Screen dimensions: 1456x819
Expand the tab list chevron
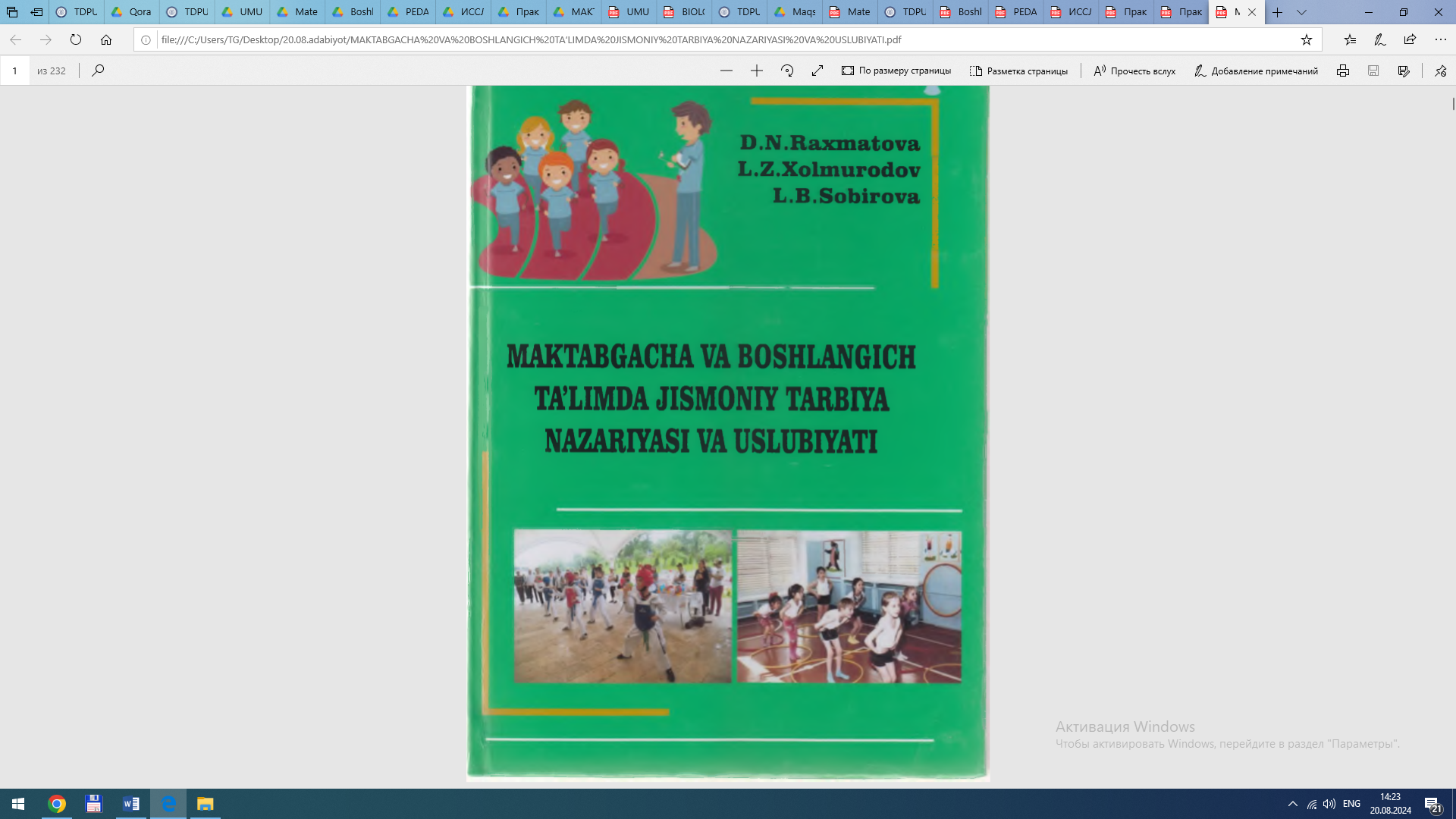tap(1301, 12)
